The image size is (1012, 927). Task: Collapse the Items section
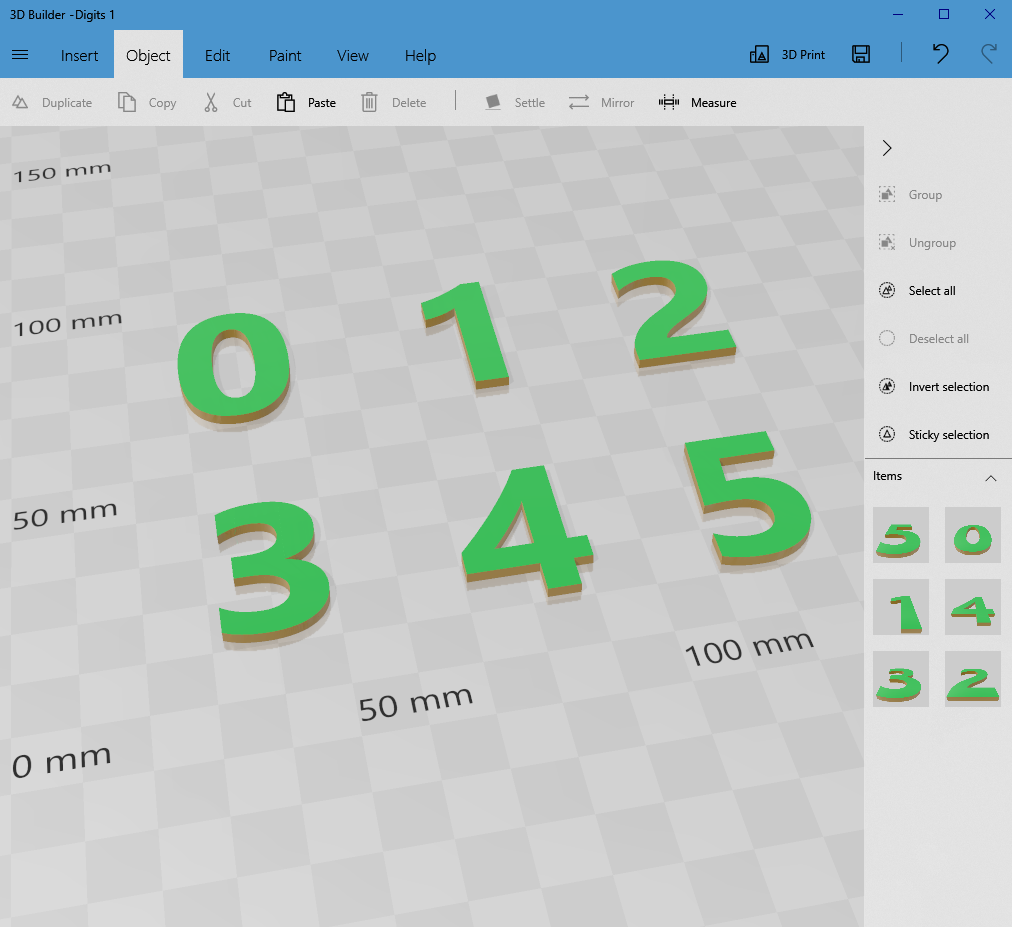click(991, 478)
